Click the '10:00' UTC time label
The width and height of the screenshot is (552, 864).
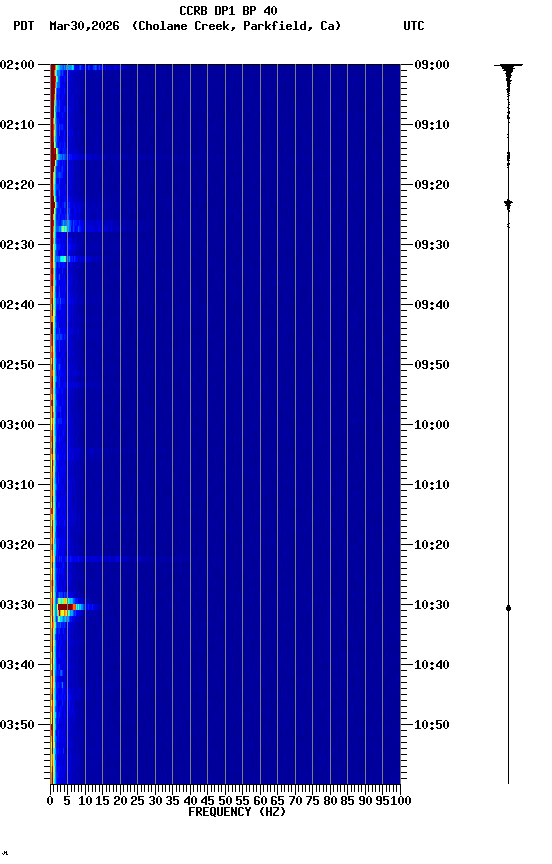pos(432,425)
